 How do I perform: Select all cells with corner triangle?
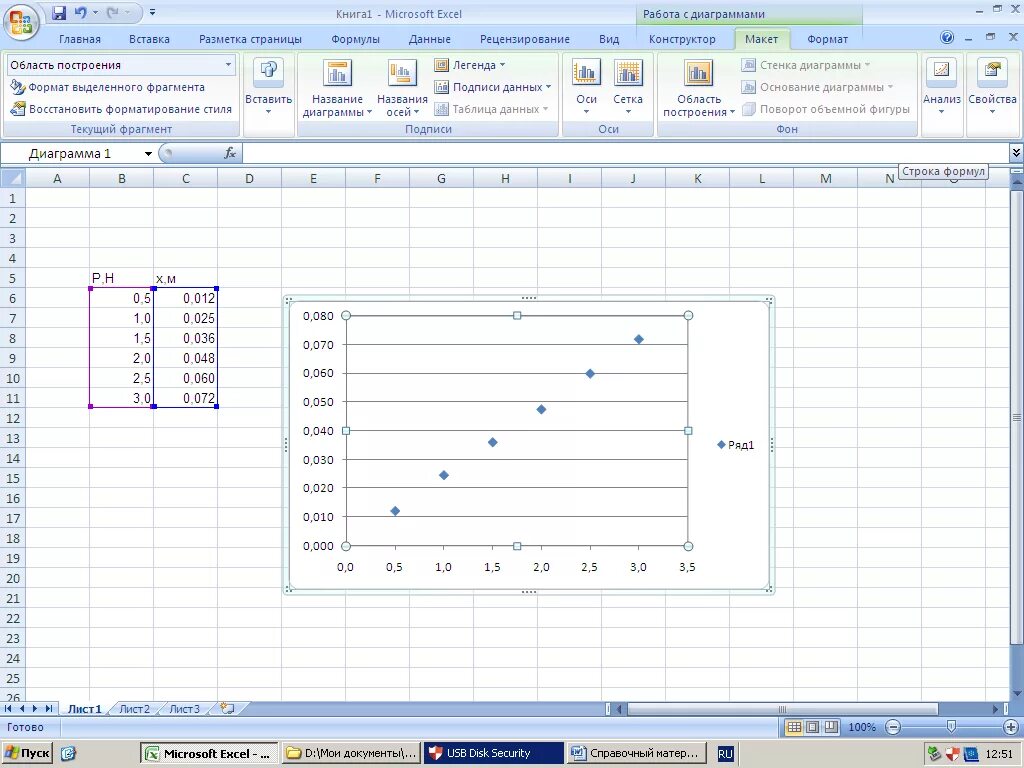tap(12, 178)
